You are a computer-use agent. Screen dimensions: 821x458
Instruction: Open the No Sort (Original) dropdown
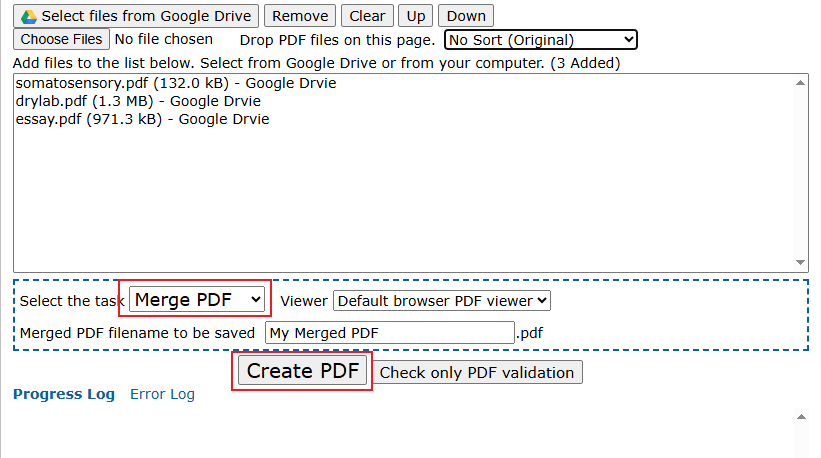pyautogui.click(x=541, y=40)
